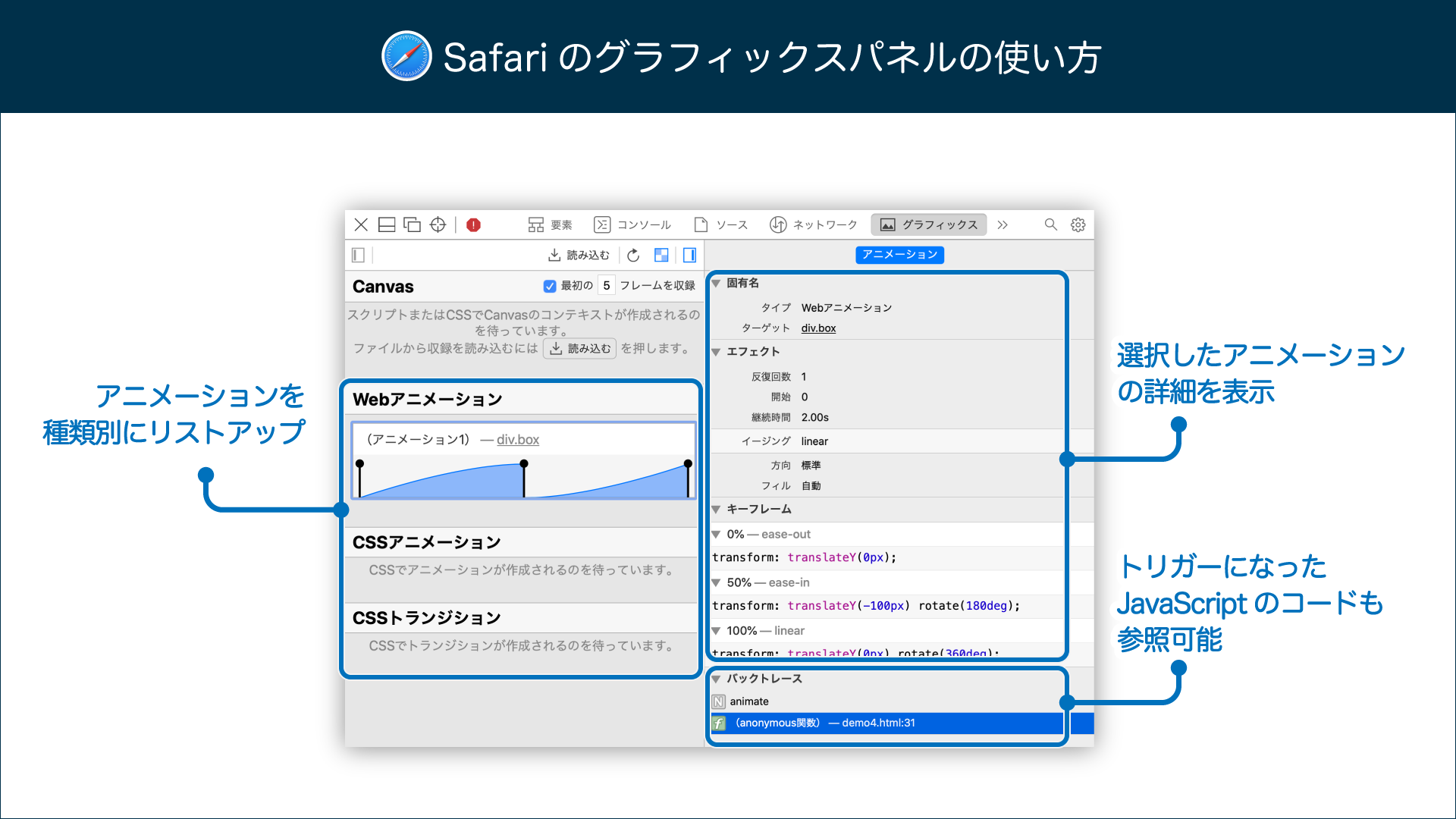Switch to the ネットワーク tab
This screenshot has height=819, width=1456.
point(813,224)
